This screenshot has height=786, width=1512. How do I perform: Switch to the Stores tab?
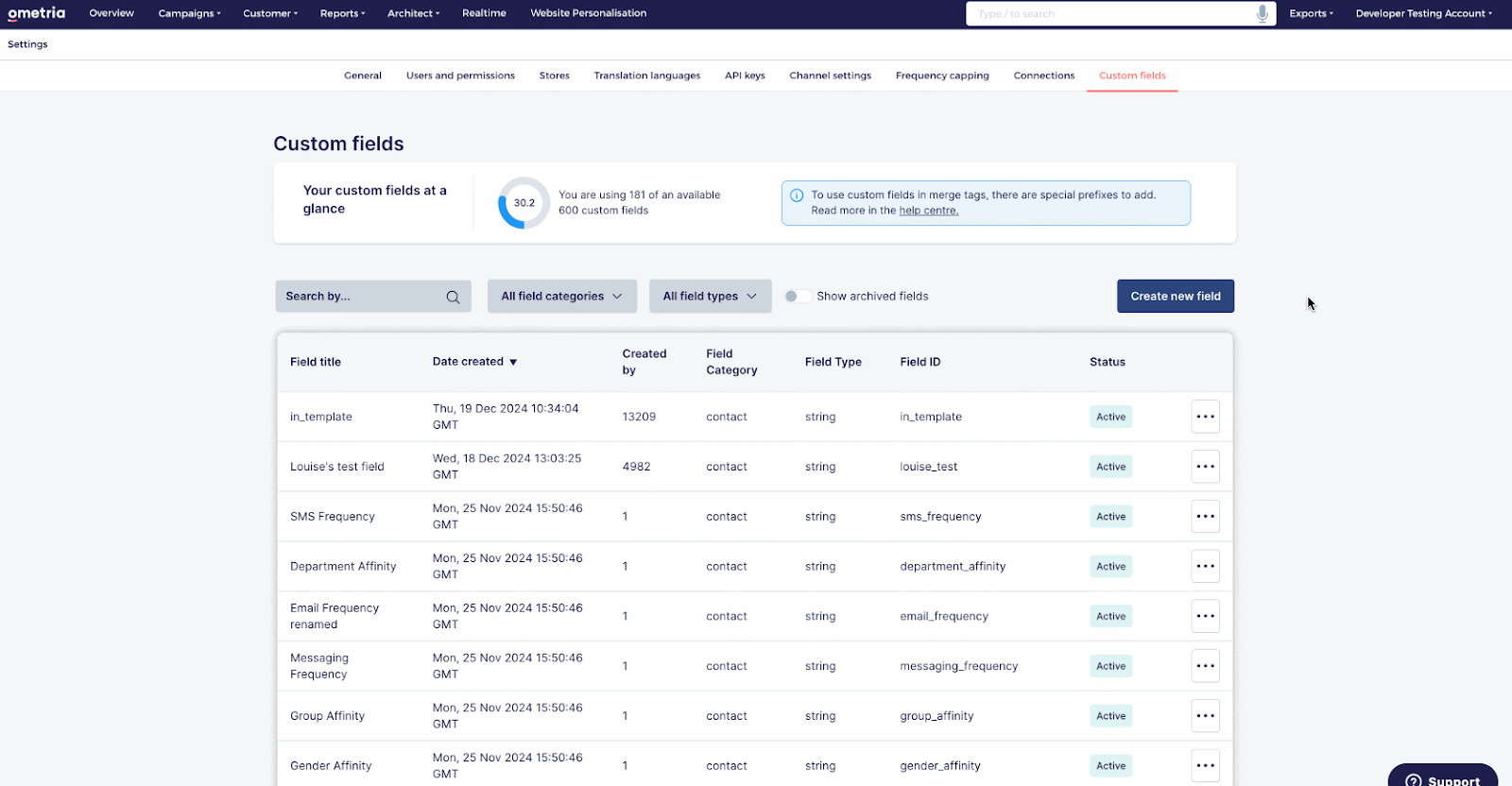[x=554, y=76]
